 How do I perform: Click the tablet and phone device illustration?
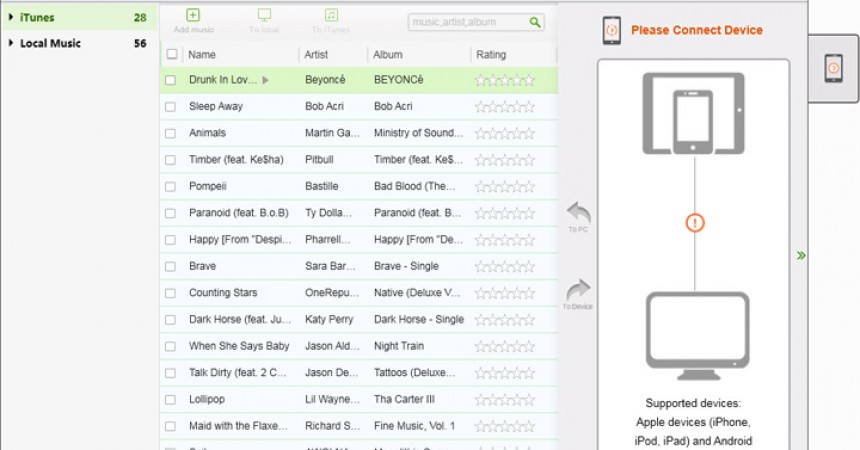tap(694, 114)
